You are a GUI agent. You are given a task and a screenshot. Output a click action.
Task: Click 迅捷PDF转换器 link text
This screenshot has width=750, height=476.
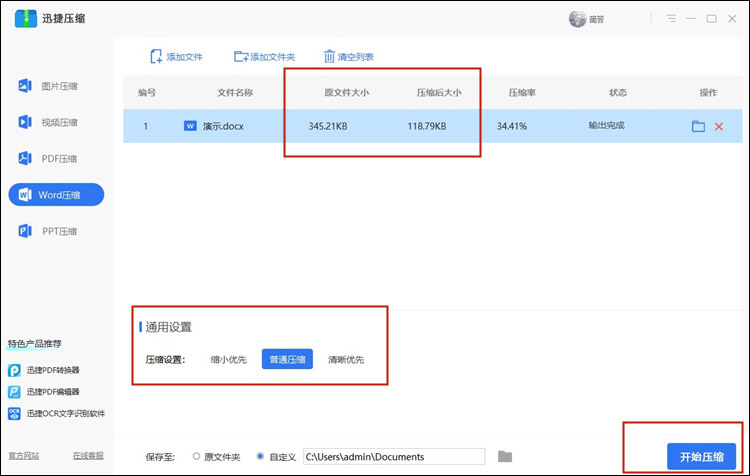tap(53, 370)
